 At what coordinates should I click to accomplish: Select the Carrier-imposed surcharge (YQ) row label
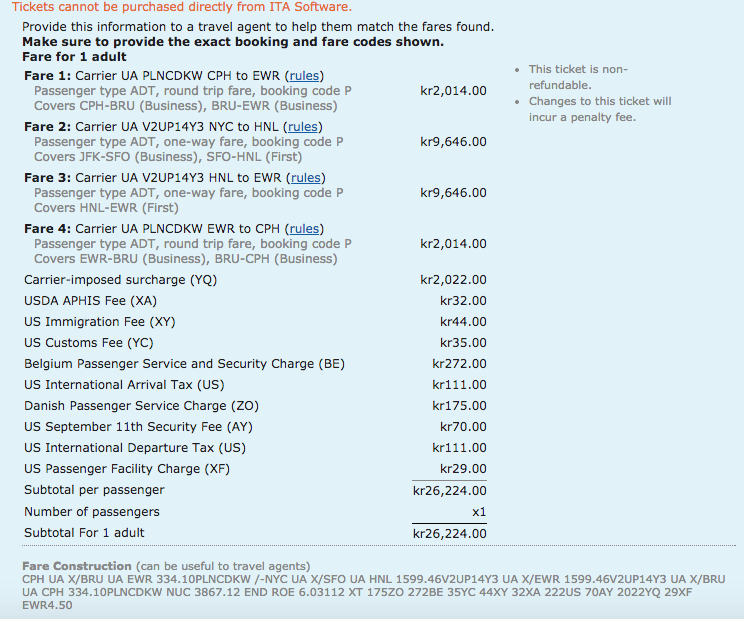(x=120, y=280)
